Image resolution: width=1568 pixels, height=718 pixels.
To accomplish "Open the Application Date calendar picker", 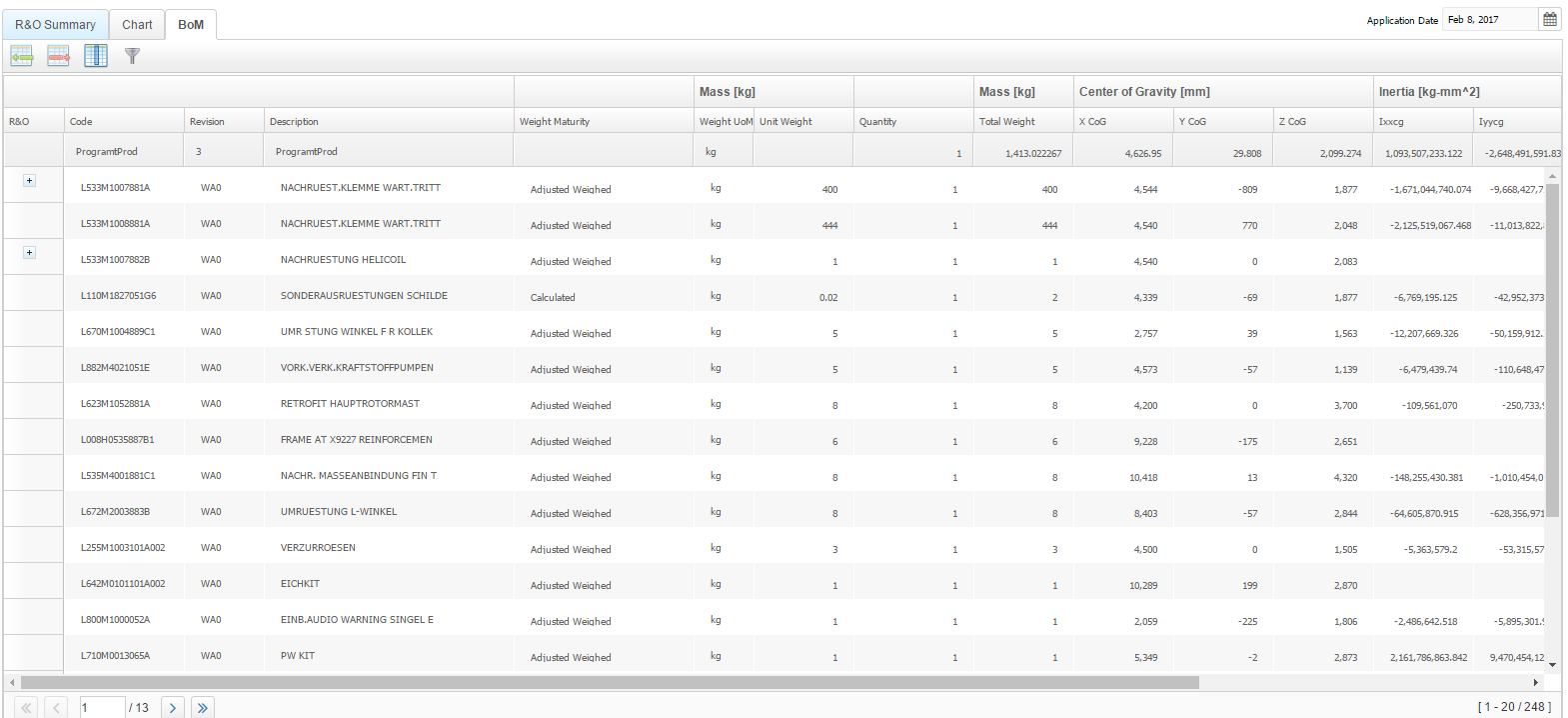I will [1550, 19].
